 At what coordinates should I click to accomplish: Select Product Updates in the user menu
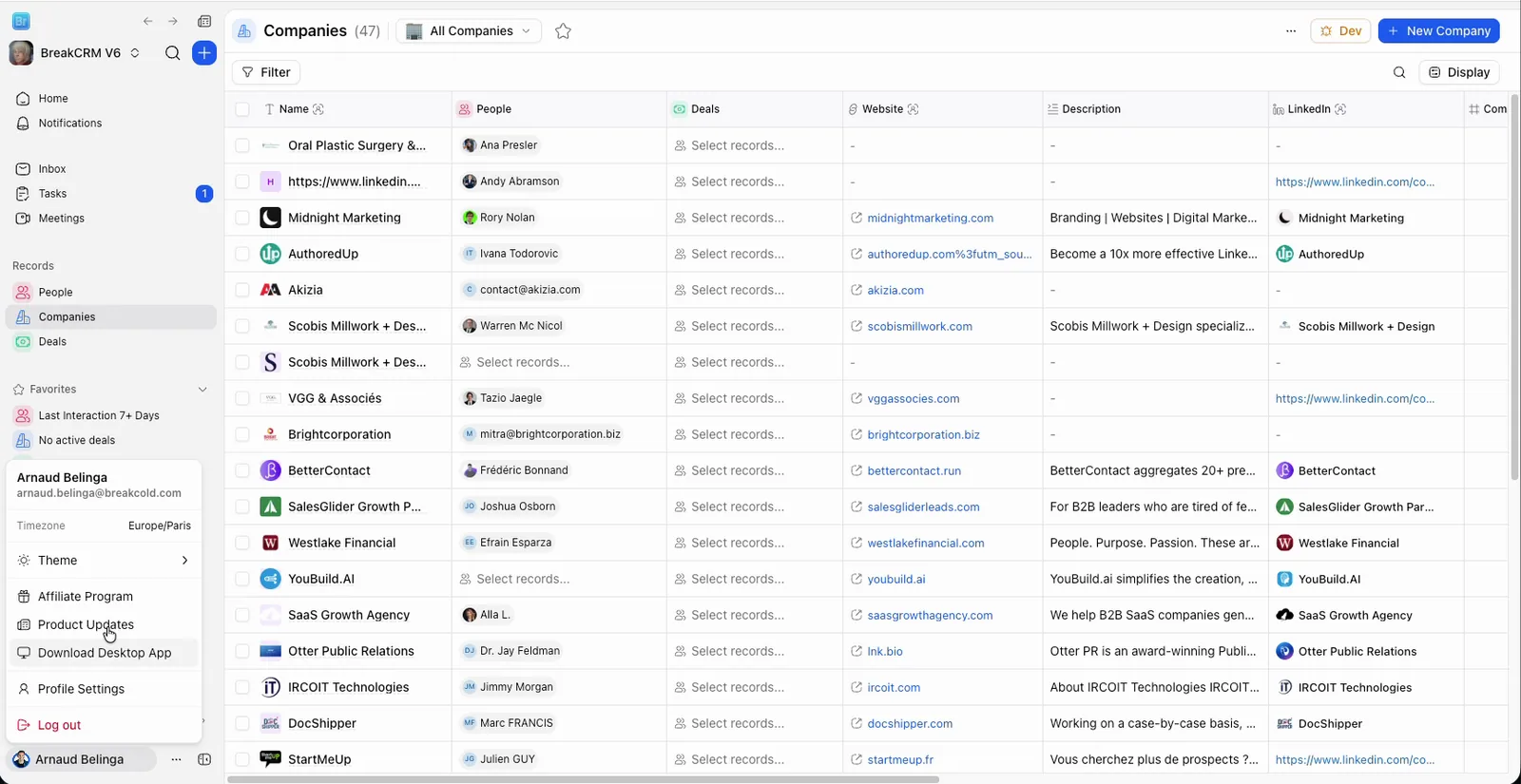click(104, 624)
